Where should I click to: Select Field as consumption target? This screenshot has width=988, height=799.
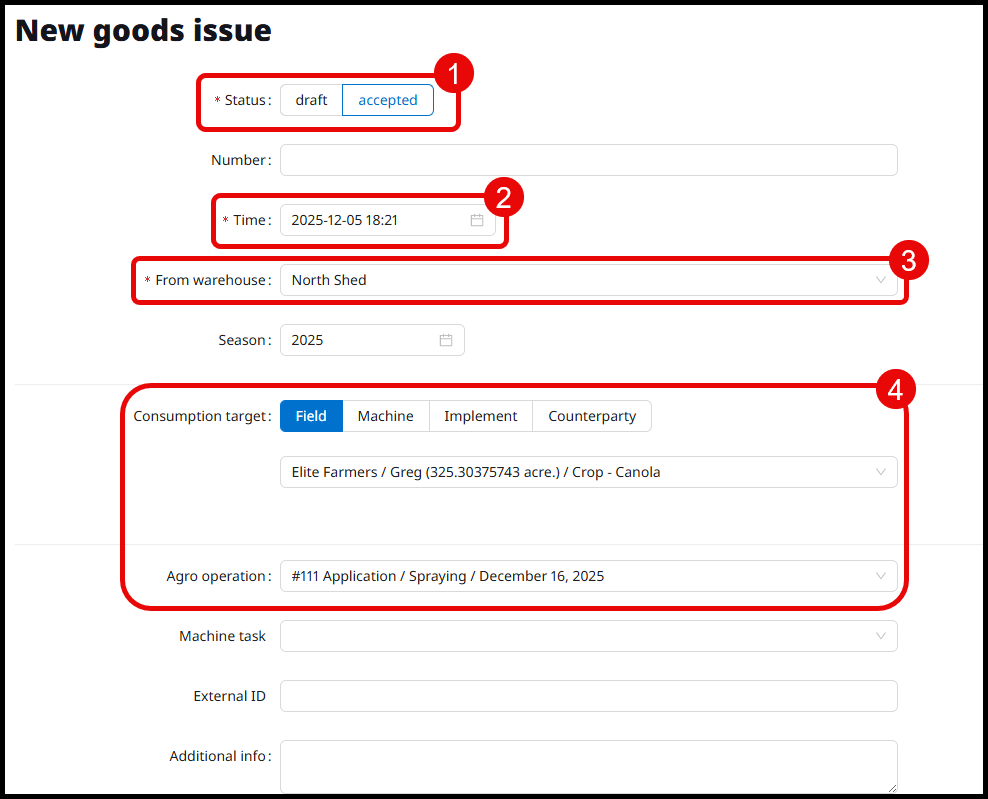coord(311,416)
